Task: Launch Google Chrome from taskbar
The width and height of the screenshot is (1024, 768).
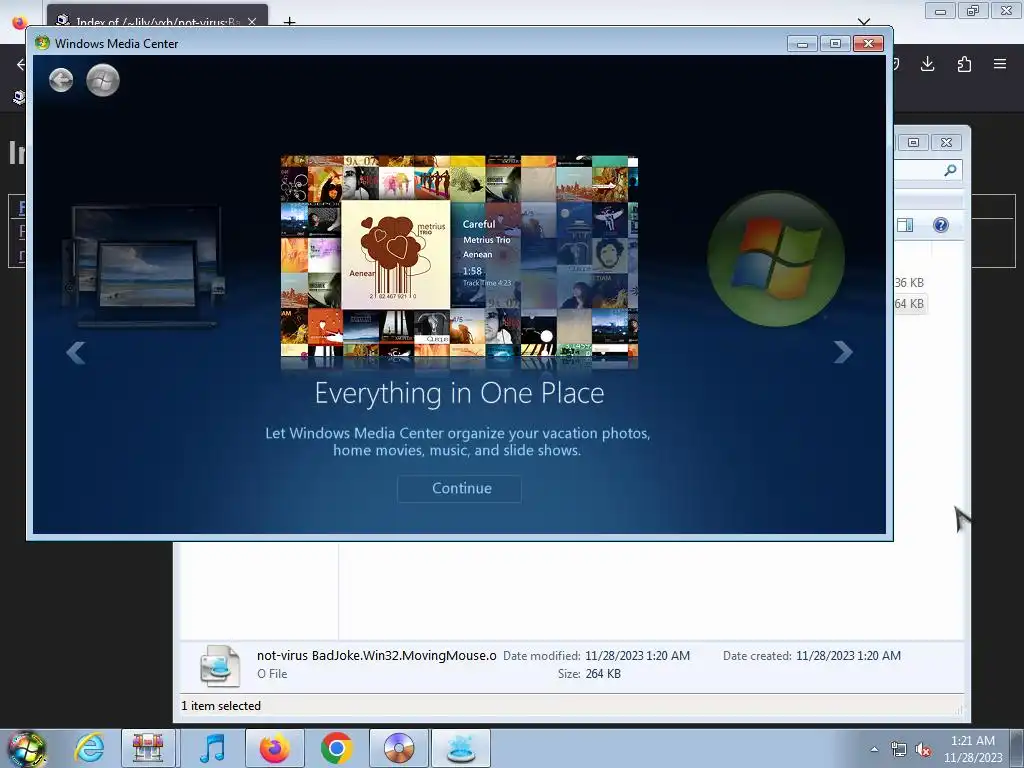Action: pyautogui.click(x=336, y=748)
